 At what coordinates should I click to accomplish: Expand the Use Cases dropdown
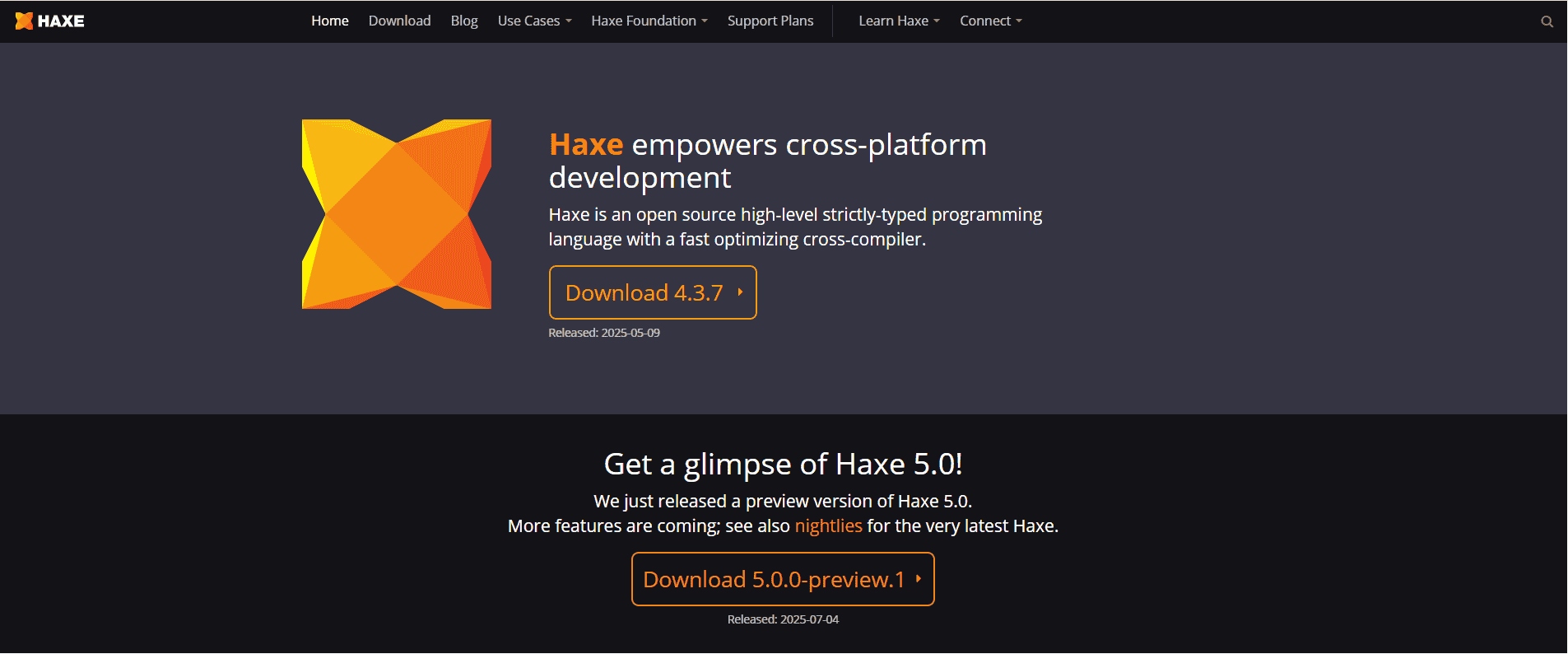click(x=534, y=21)
